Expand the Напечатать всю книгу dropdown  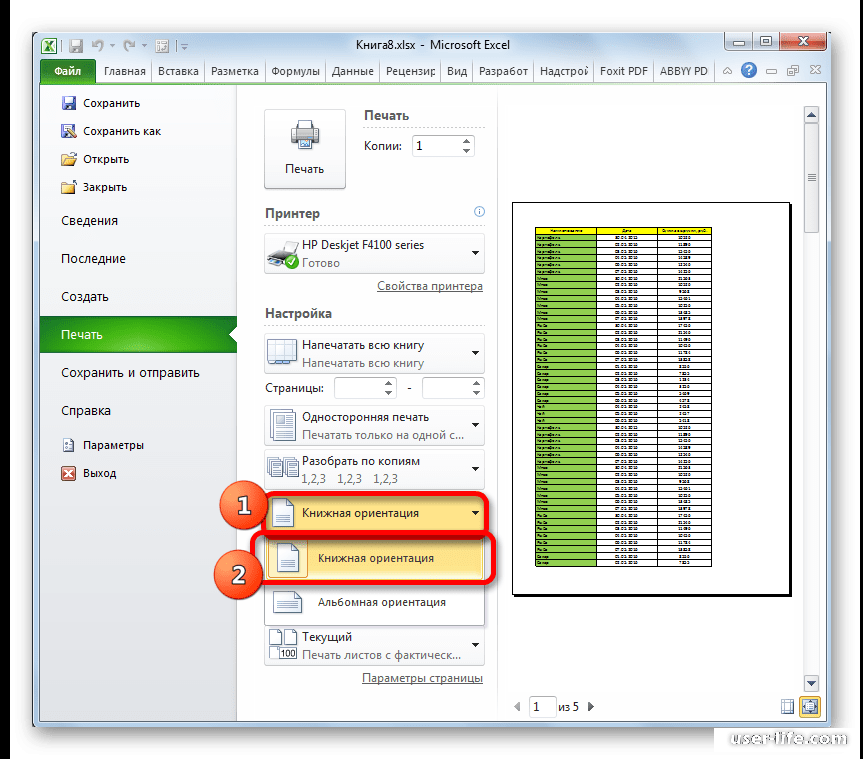(x=374, y=353)
